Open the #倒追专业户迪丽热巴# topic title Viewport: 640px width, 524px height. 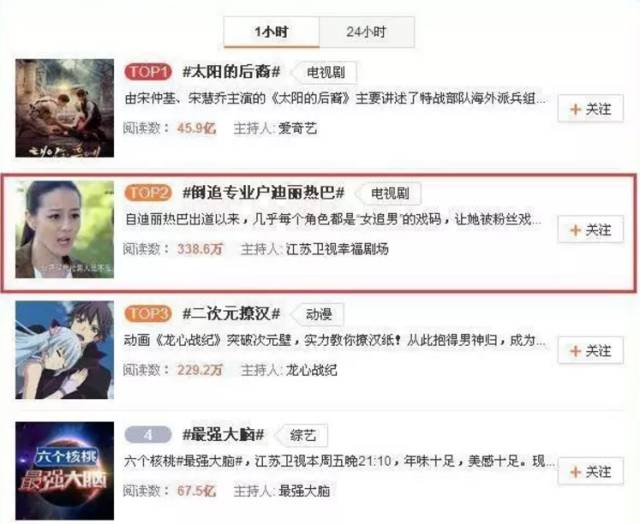pos(263,193)
